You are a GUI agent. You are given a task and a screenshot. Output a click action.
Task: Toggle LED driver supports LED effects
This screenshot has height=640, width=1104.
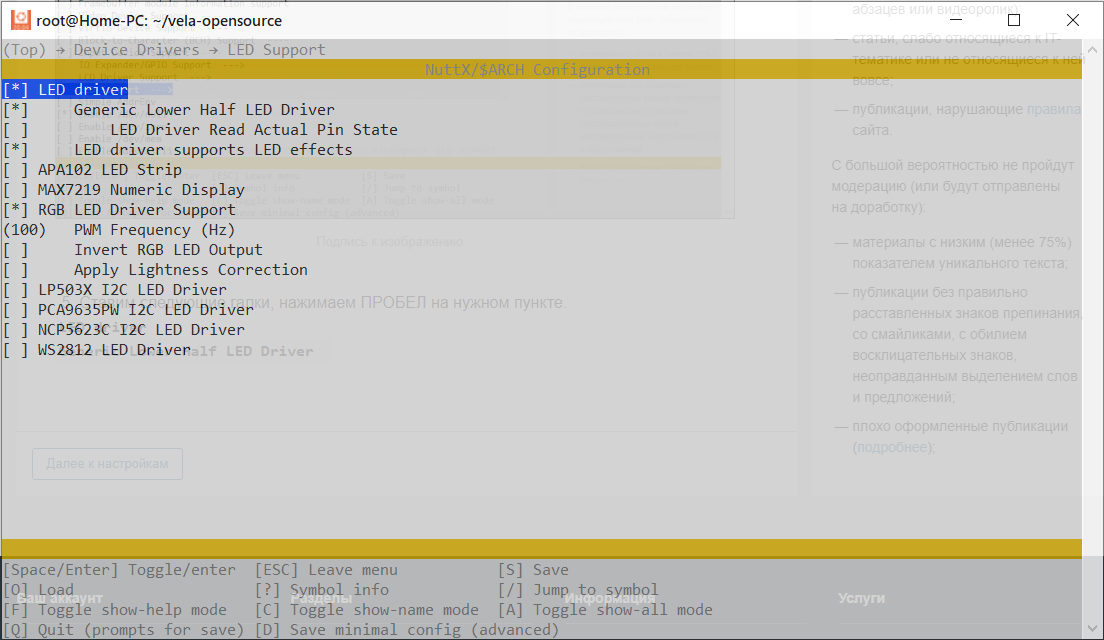(15, 150)
